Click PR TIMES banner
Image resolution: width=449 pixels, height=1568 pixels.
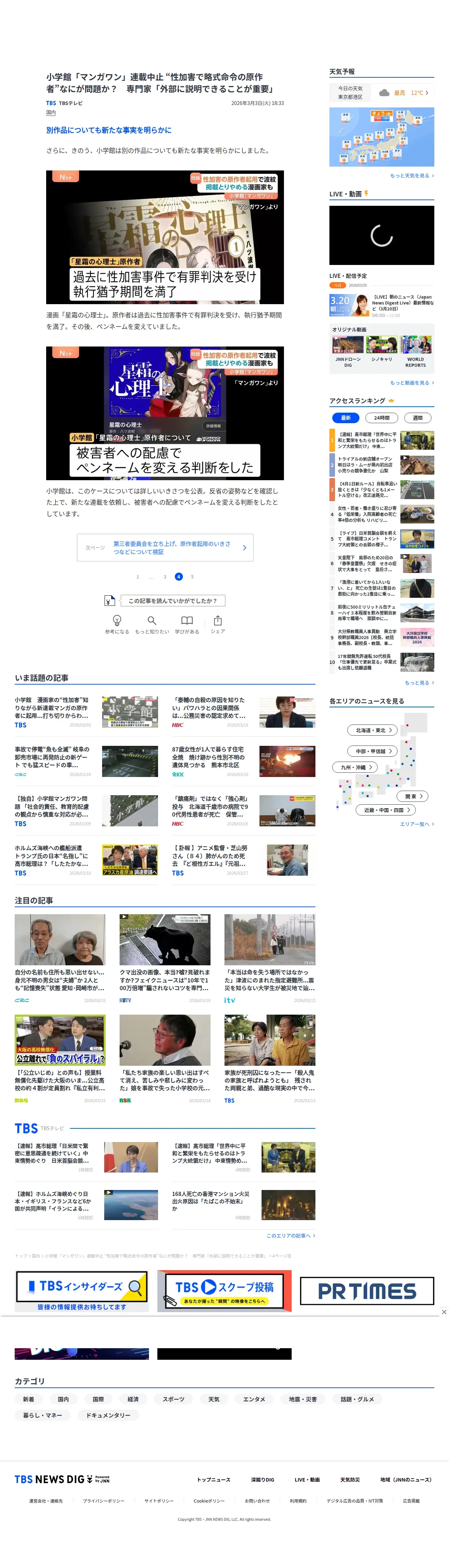tap(367, 1290)
